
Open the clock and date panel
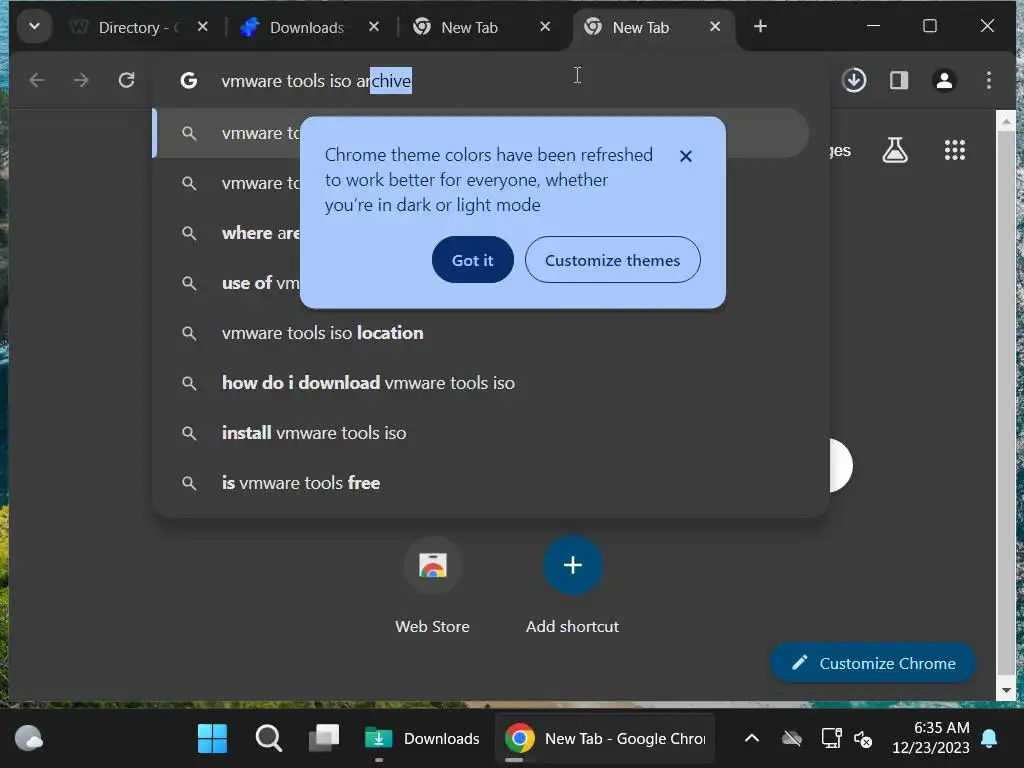point(931,737)
